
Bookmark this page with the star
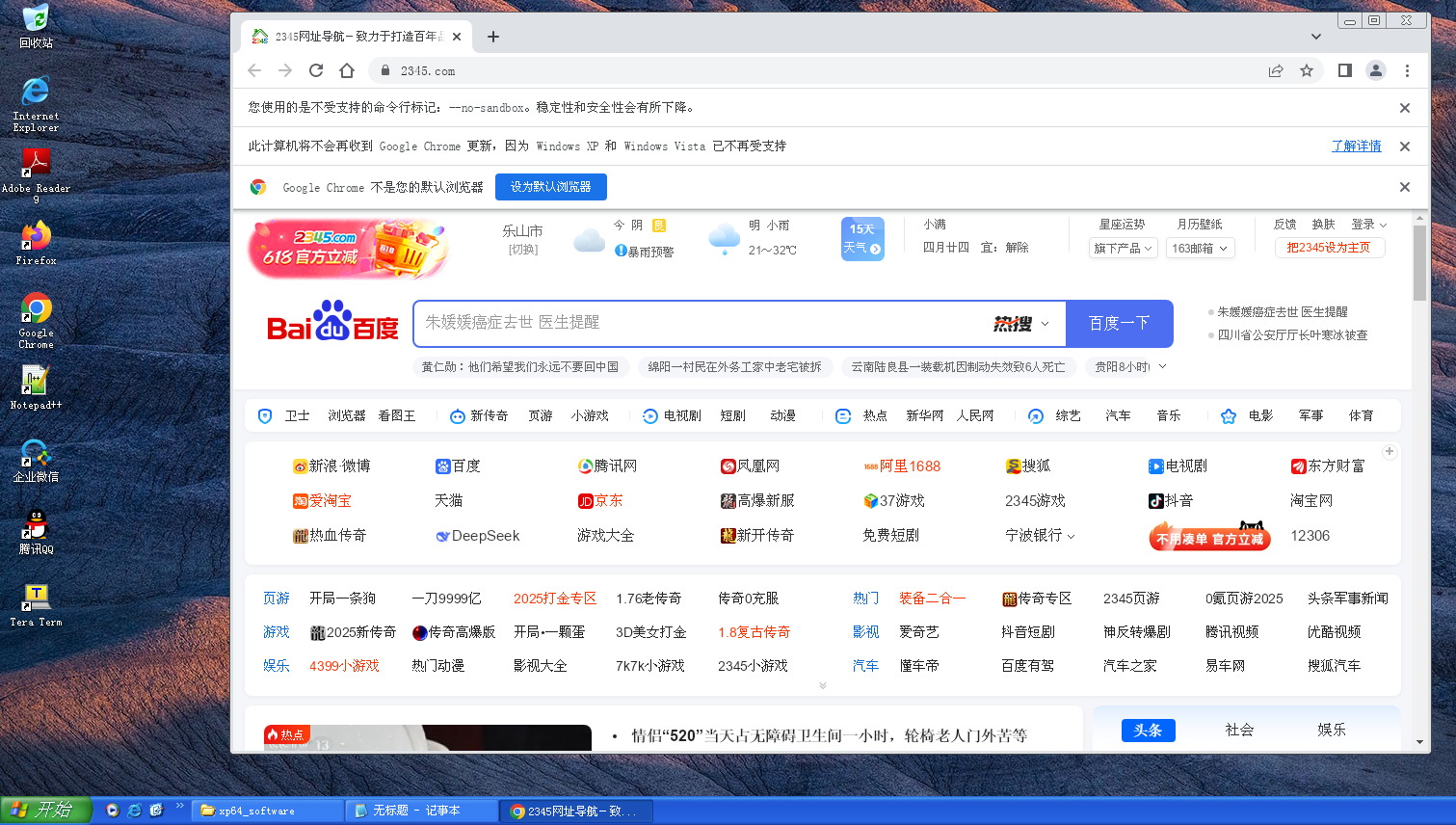[x=1307, y=70]
